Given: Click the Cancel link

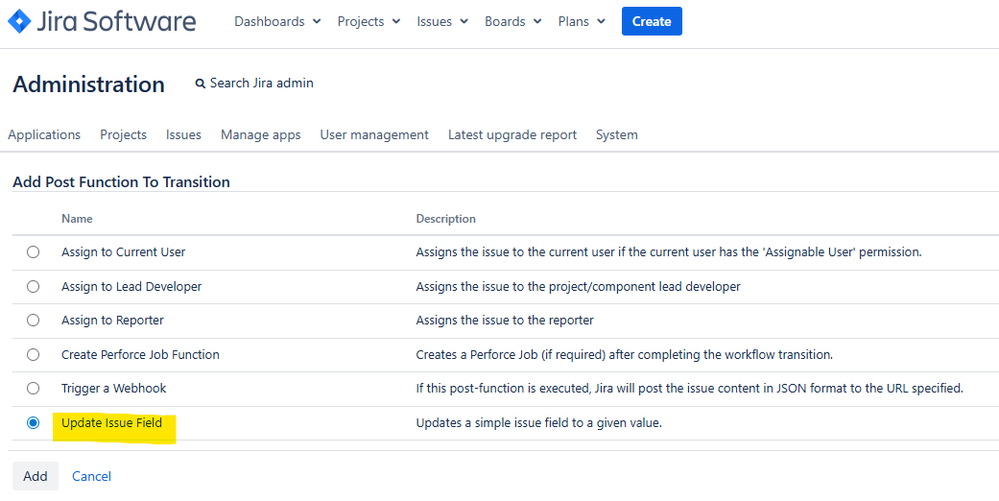Looking at the screenshot, I should pyautogui.click(x=92, y=476).
